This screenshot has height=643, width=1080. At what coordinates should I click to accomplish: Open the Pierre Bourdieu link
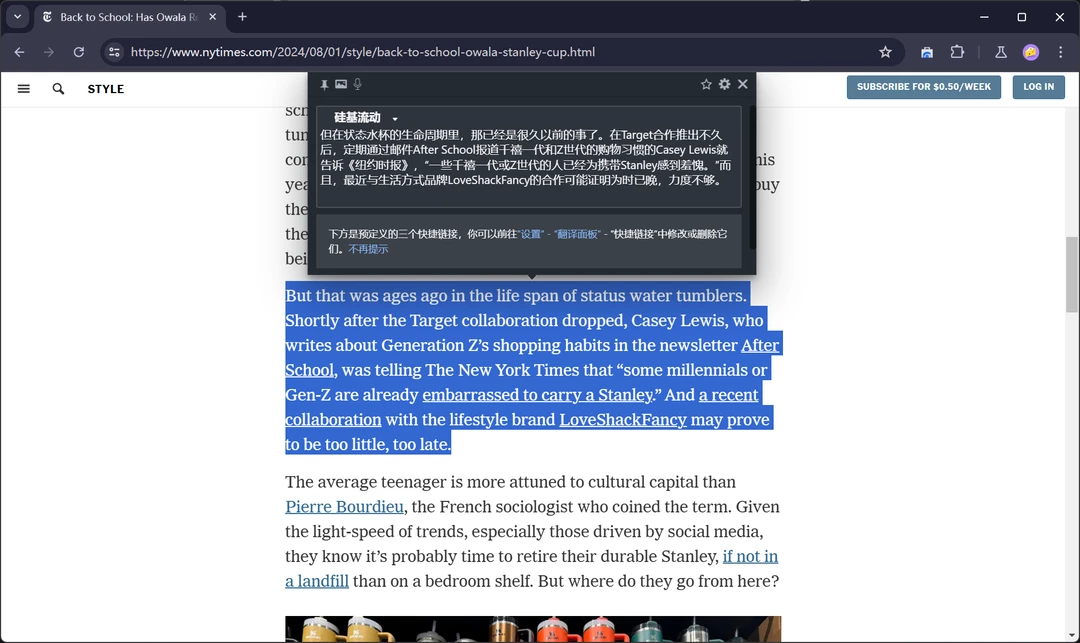click(x=344, y=507)
